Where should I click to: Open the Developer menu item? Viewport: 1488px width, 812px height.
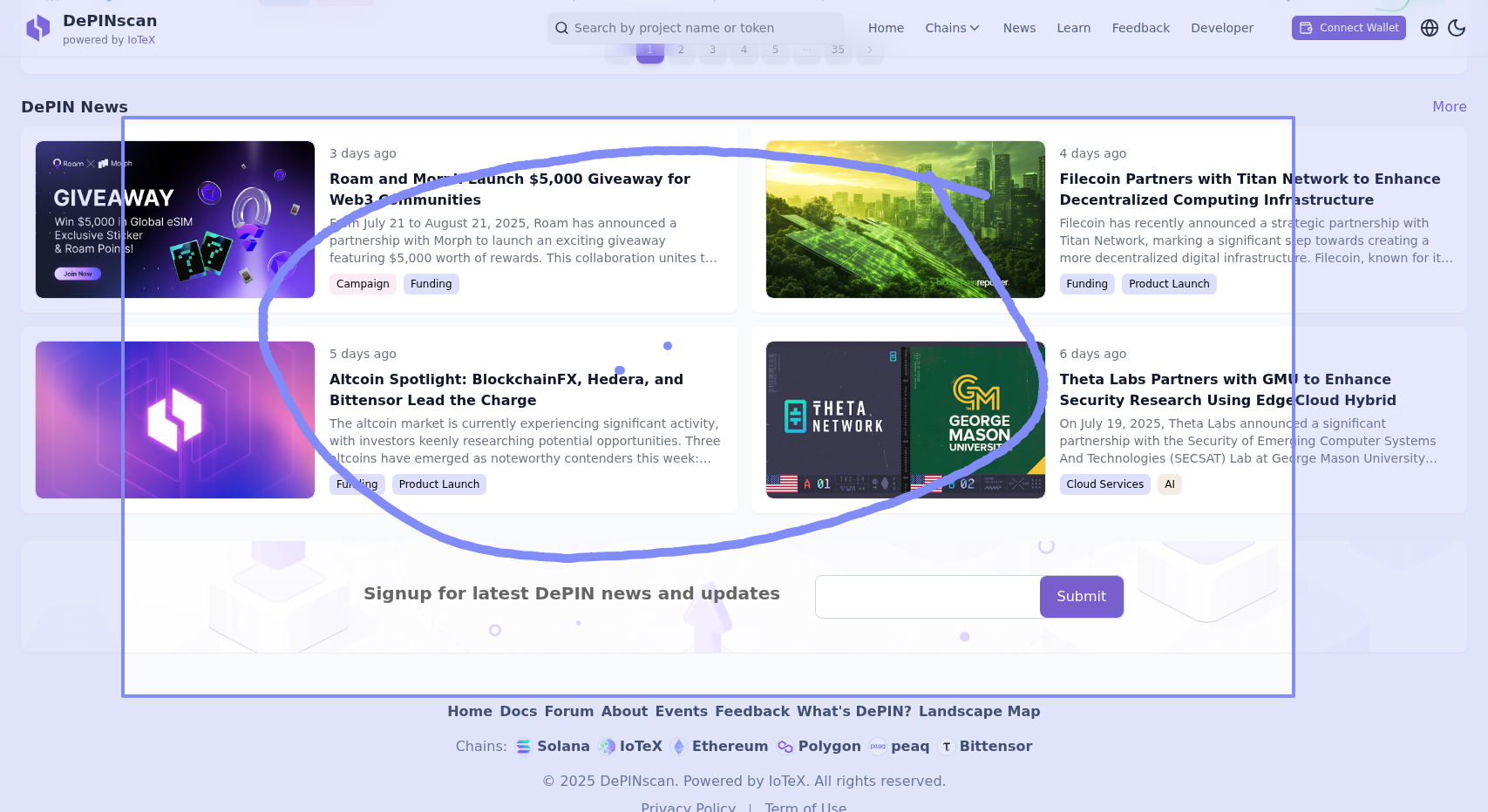tap(1221, 28)
